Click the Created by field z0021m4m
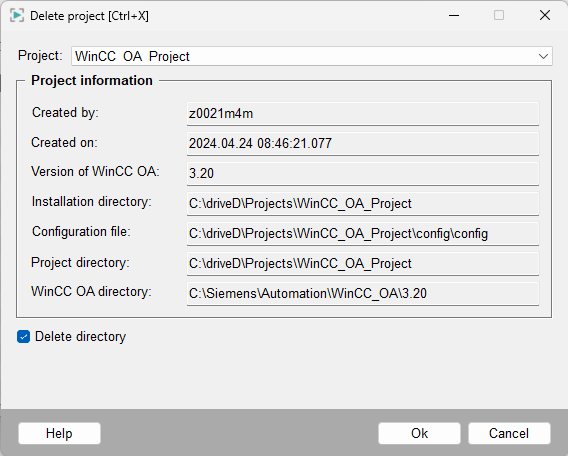Screen dimensions: 568x456 (x=363, y=114)
